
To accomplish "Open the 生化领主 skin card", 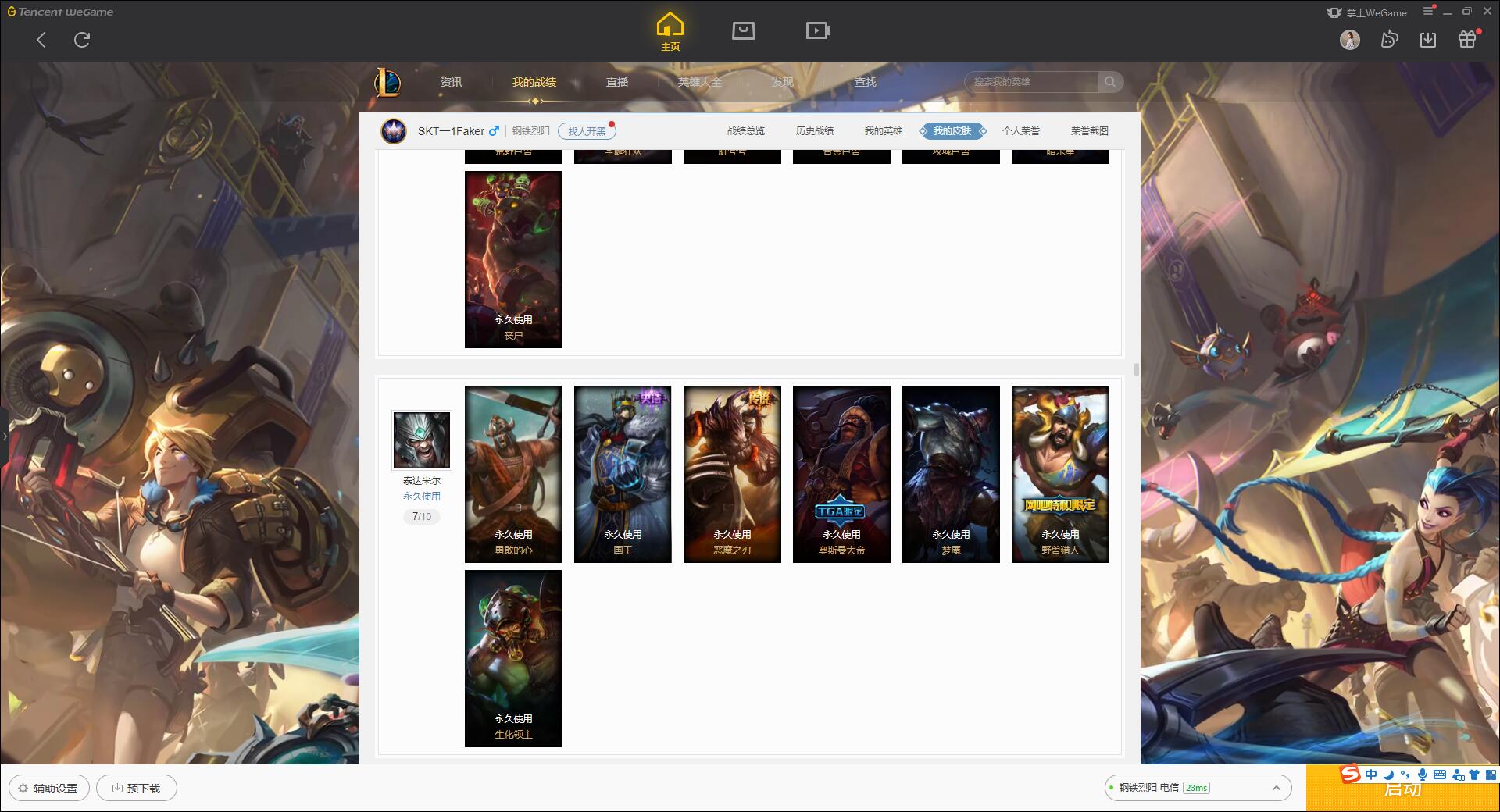I will (x=513, y=658).
